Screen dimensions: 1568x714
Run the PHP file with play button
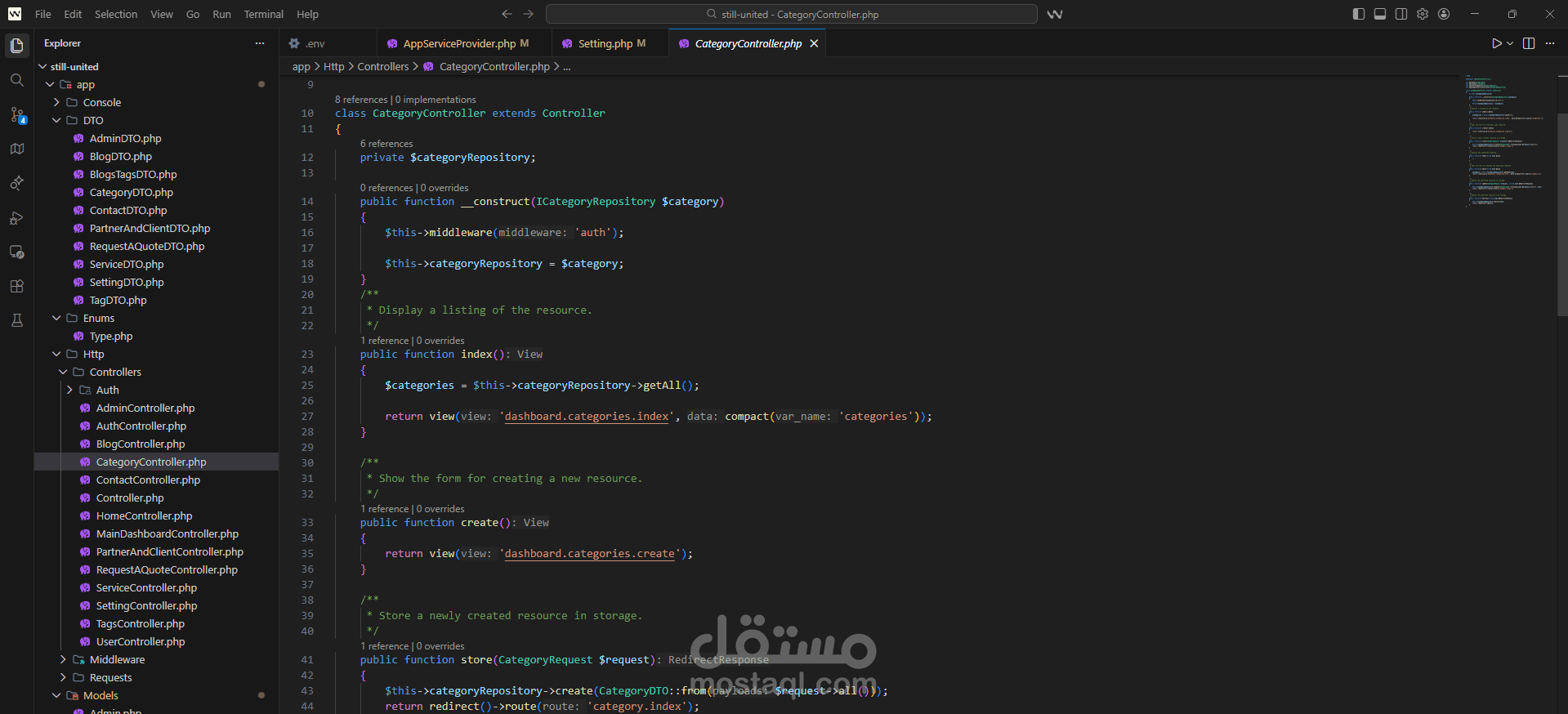pos(1496,43)
